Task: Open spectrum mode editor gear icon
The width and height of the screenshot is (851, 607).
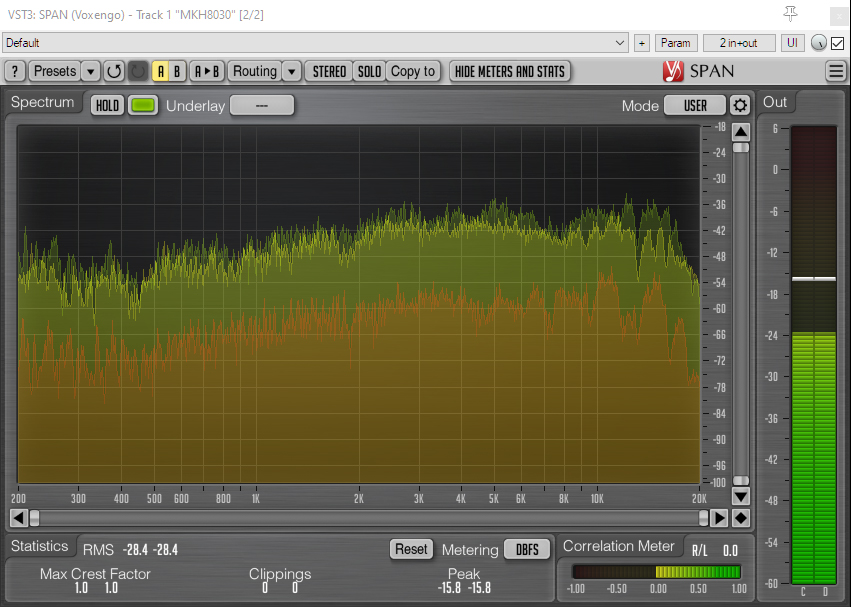Action: [739, 105]
